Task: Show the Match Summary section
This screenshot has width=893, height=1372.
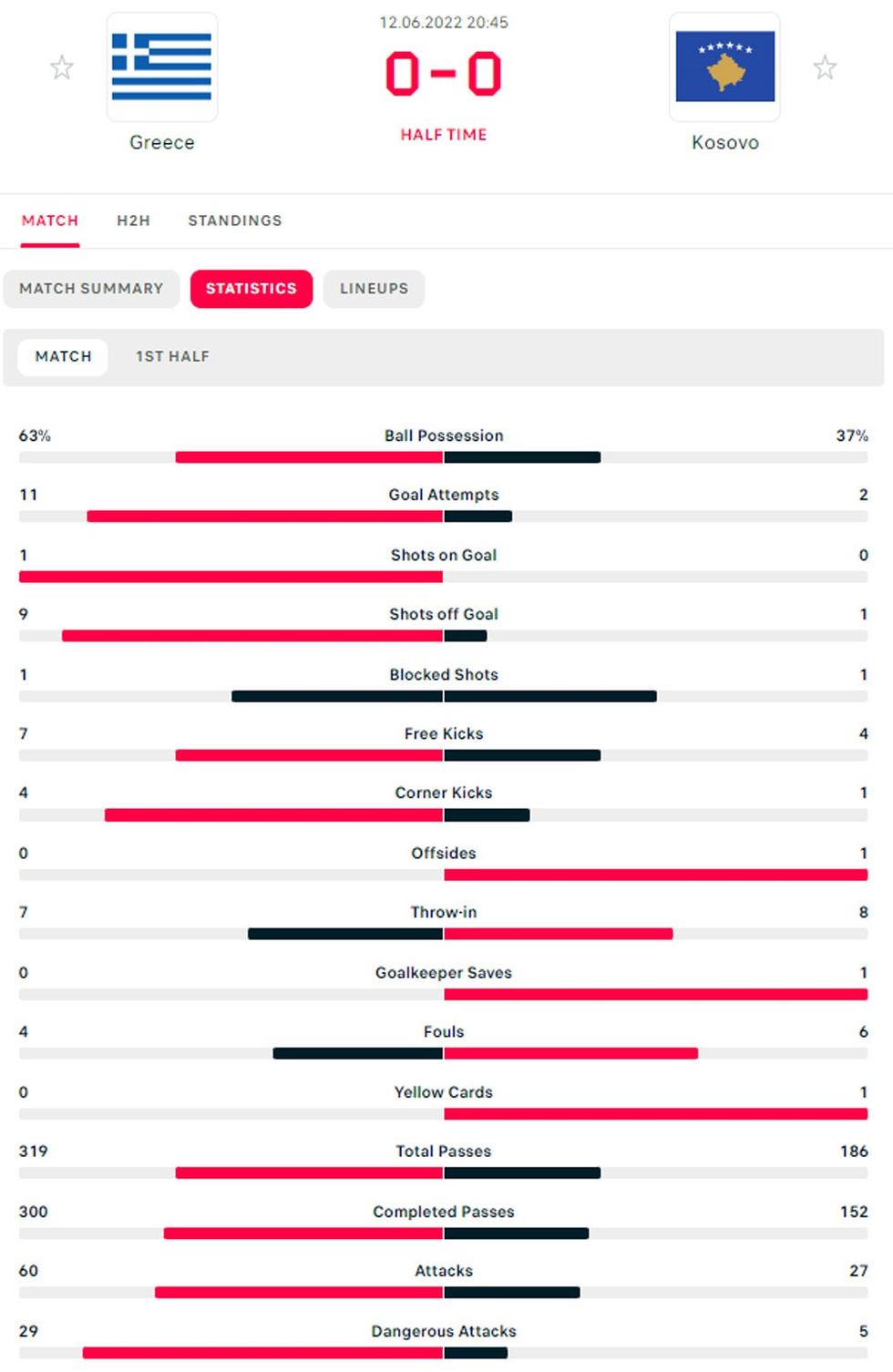Action: (91, 289)
